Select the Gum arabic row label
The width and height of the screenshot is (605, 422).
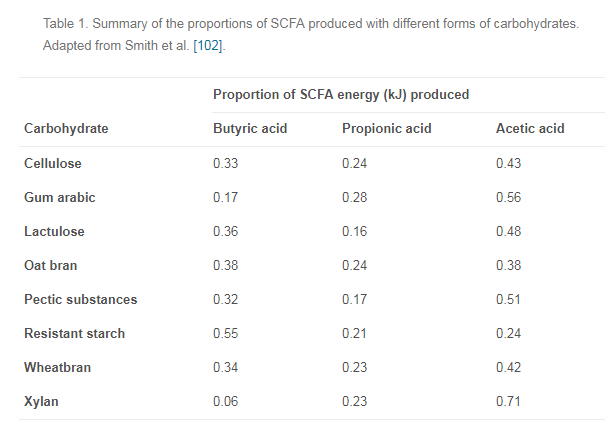tap(60, 197)
